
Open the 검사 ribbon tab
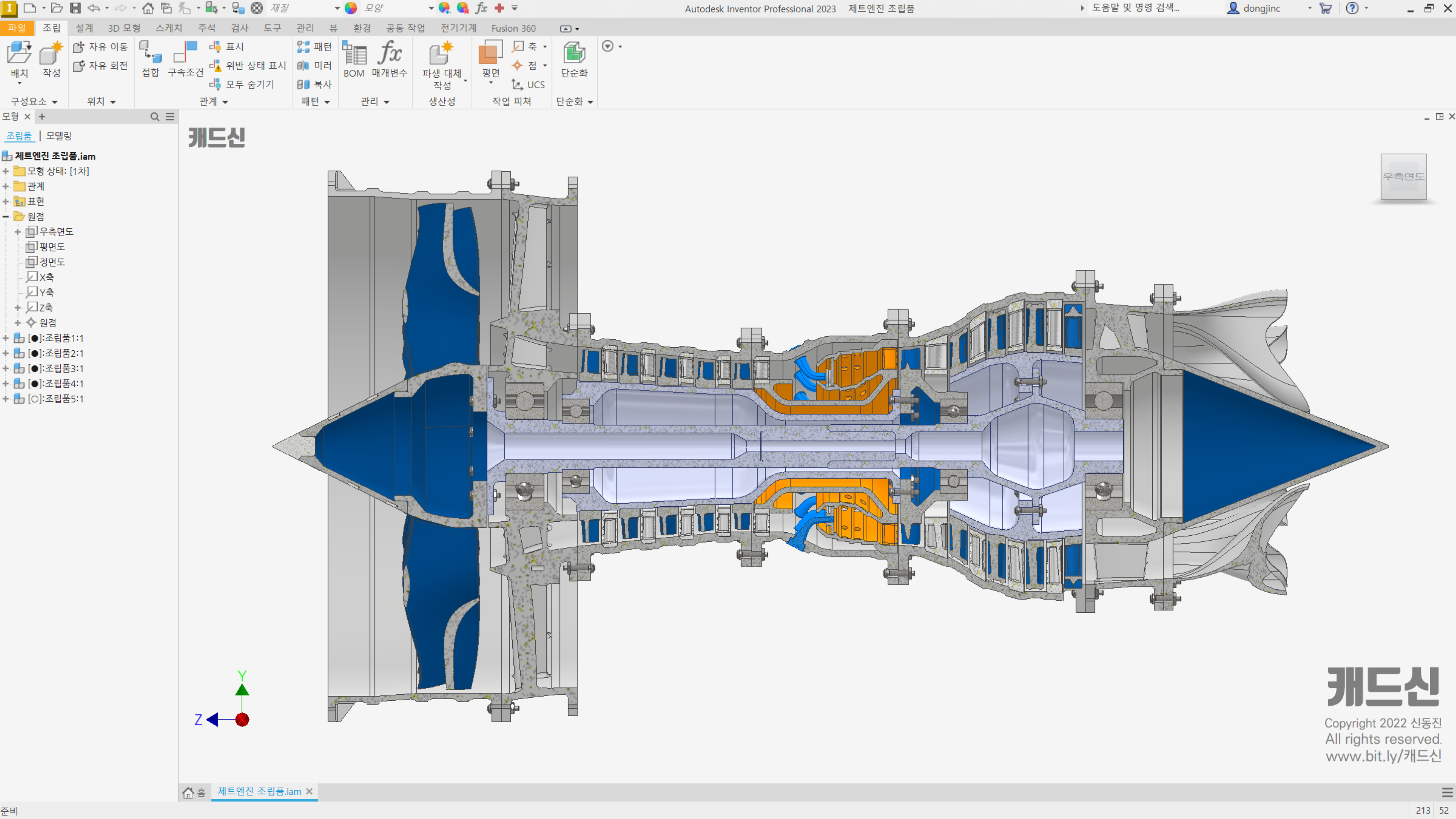tap(240, 28)
